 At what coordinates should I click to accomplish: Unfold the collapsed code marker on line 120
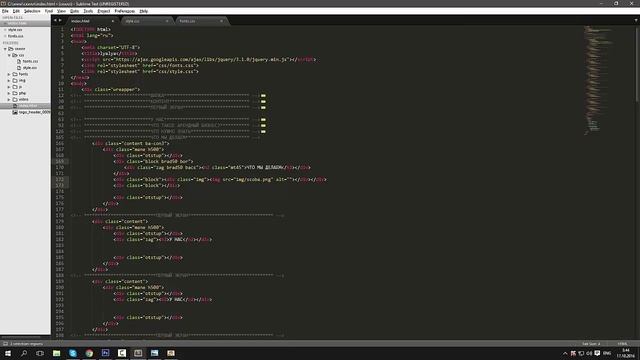[x=263, y=131]
